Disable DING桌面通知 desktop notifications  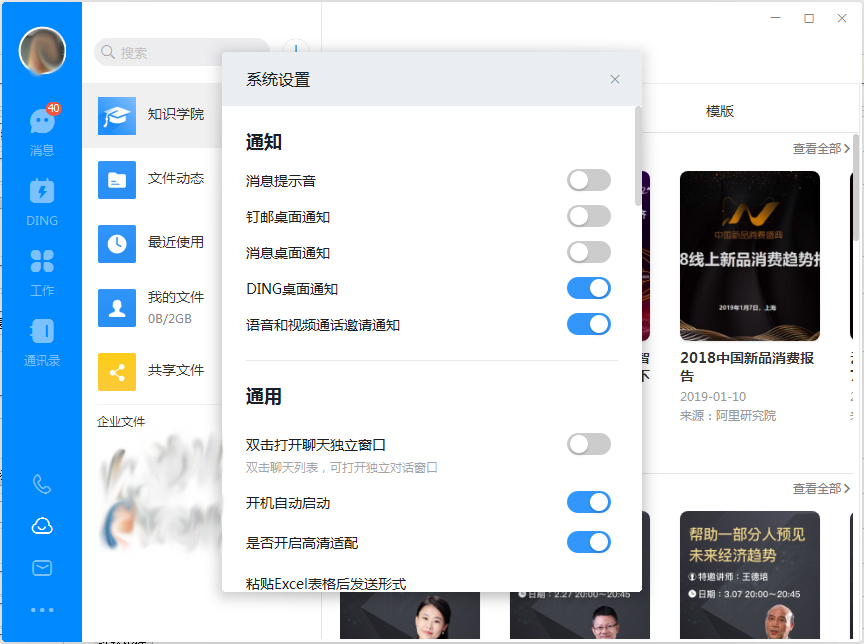589,288
